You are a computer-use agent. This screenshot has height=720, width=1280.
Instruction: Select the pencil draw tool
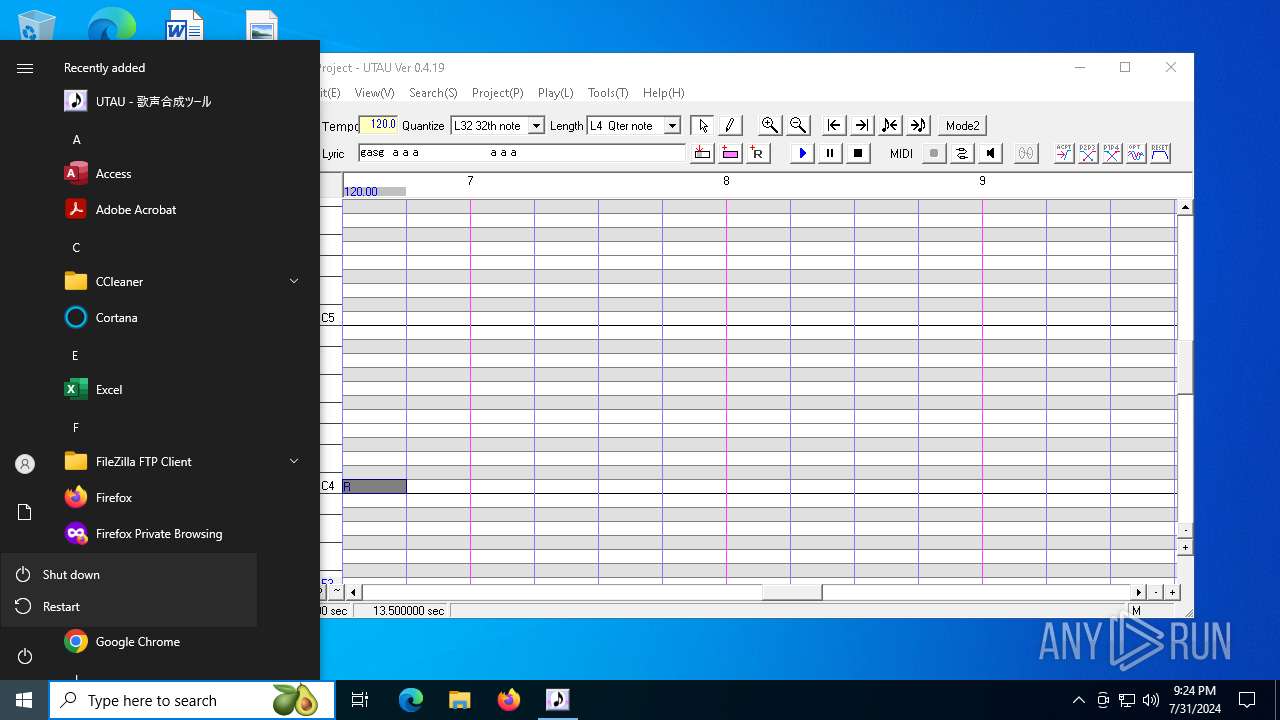coord(729,125)
